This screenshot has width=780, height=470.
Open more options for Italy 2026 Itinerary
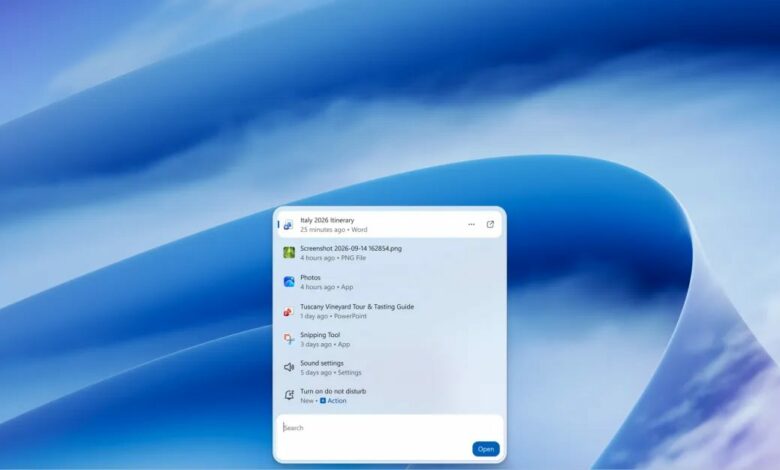(471, 225)
